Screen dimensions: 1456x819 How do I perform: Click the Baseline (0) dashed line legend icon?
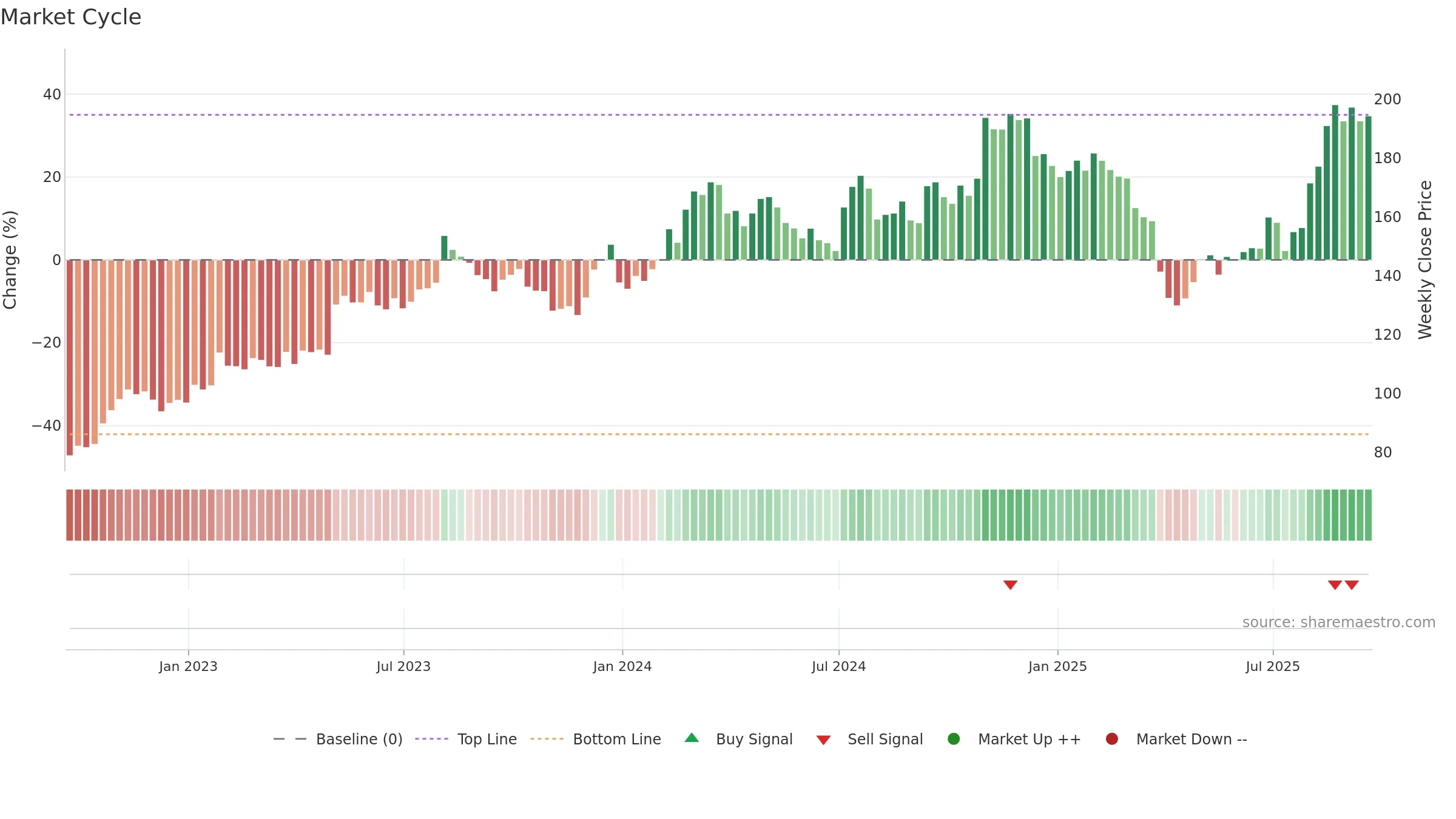(x=290, y=739)
